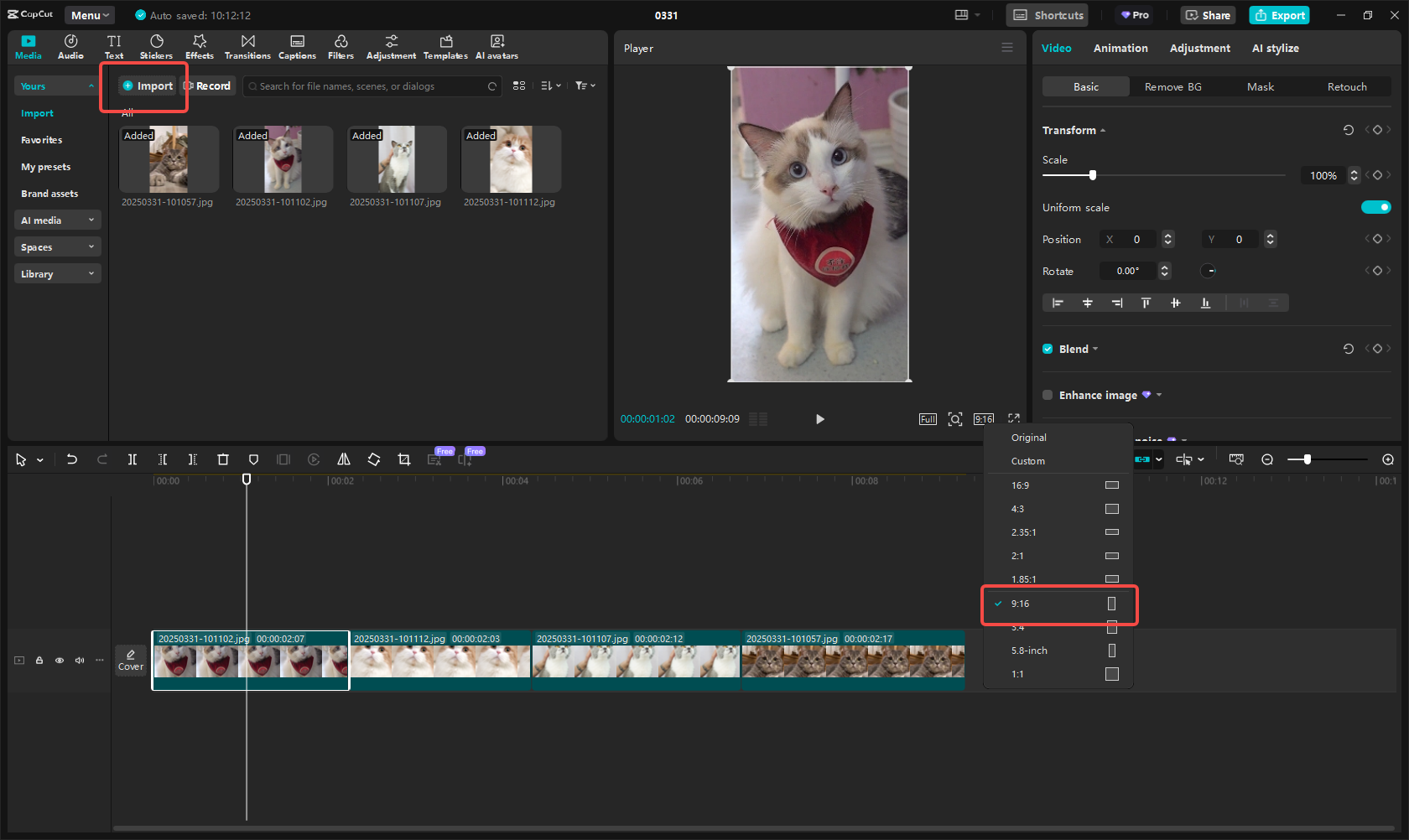
Task: Toggle the Uniform scale switch
Action: tap(1375, 208)
